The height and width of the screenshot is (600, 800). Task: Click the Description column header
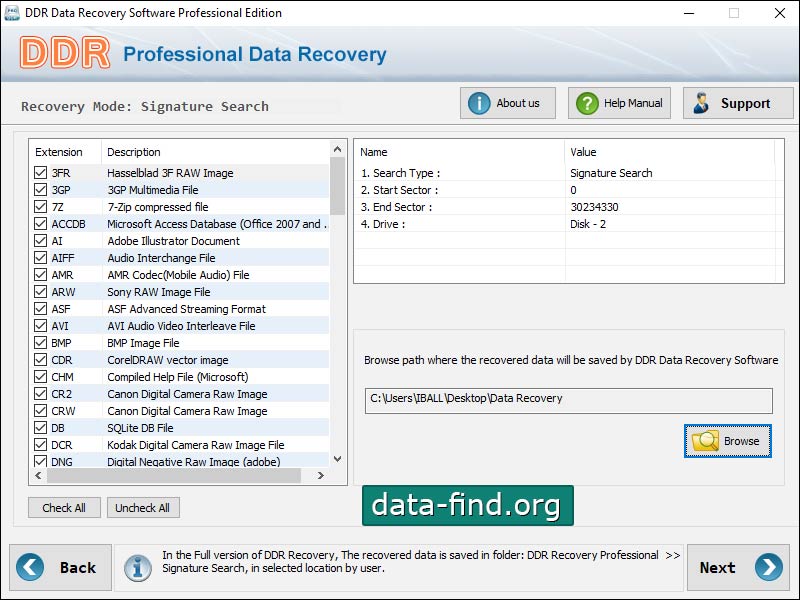(x=134, y=152)
